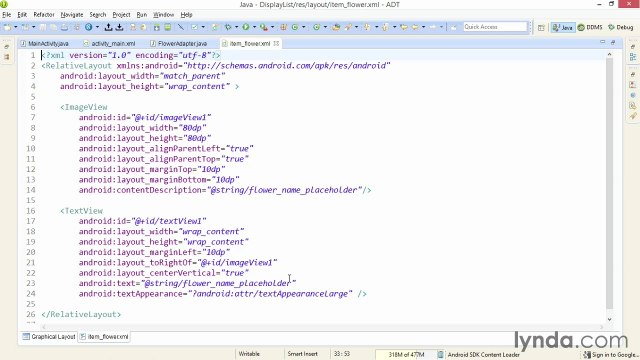Click the upload arrow tray icon

[x=108, y=27]
